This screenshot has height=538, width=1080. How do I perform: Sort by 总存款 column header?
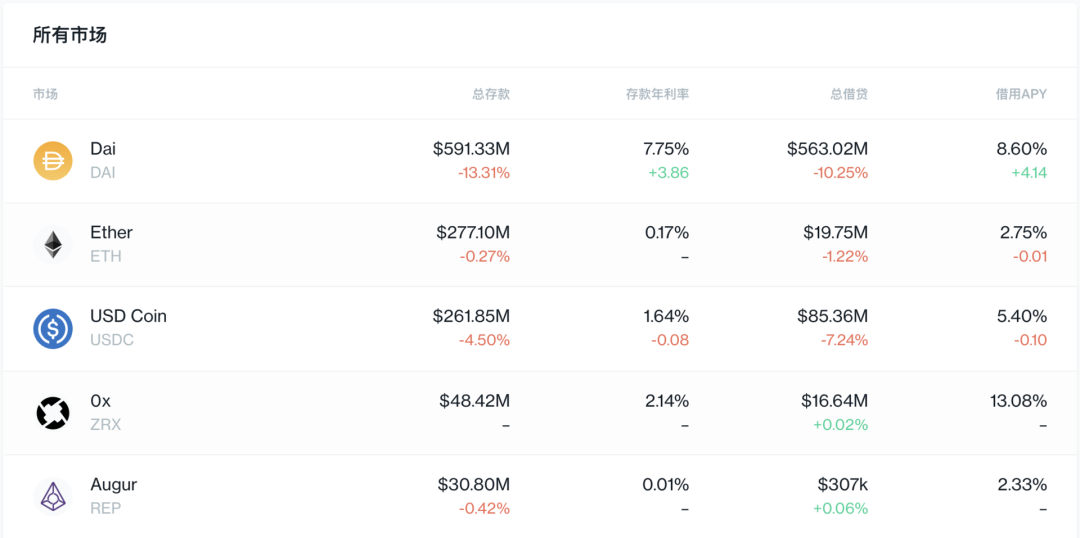point(491,94)
